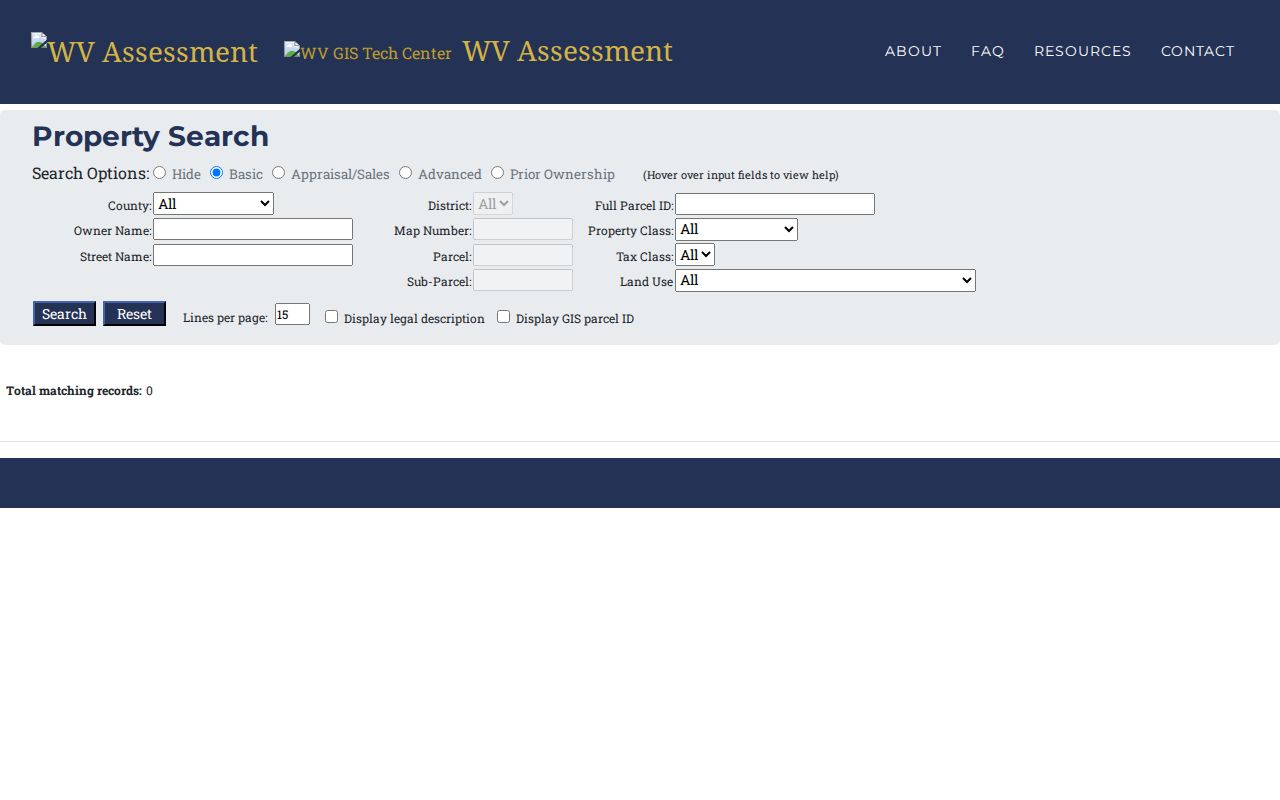Viewport: 1280px width, 800px height.
Task: Click the Search button
Action: (x=64, y=314)
